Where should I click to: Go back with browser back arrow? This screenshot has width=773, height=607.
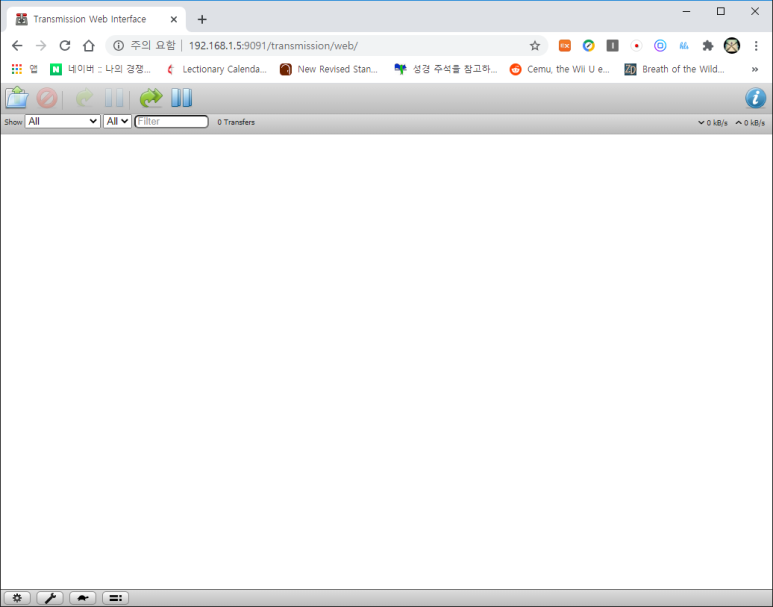pos(17,46)
